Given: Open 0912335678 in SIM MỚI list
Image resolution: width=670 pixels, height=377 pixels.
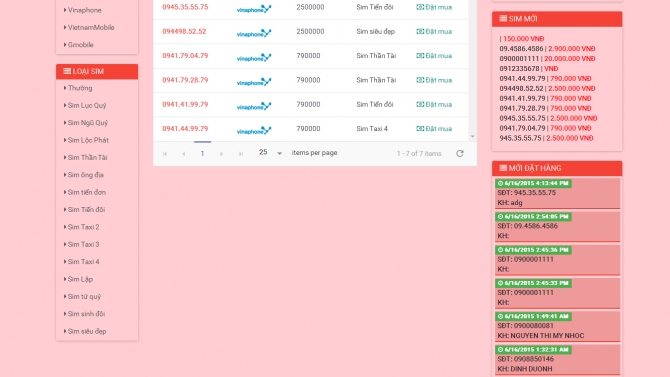Looking at the screenshot, I should [x=519, y=68].
